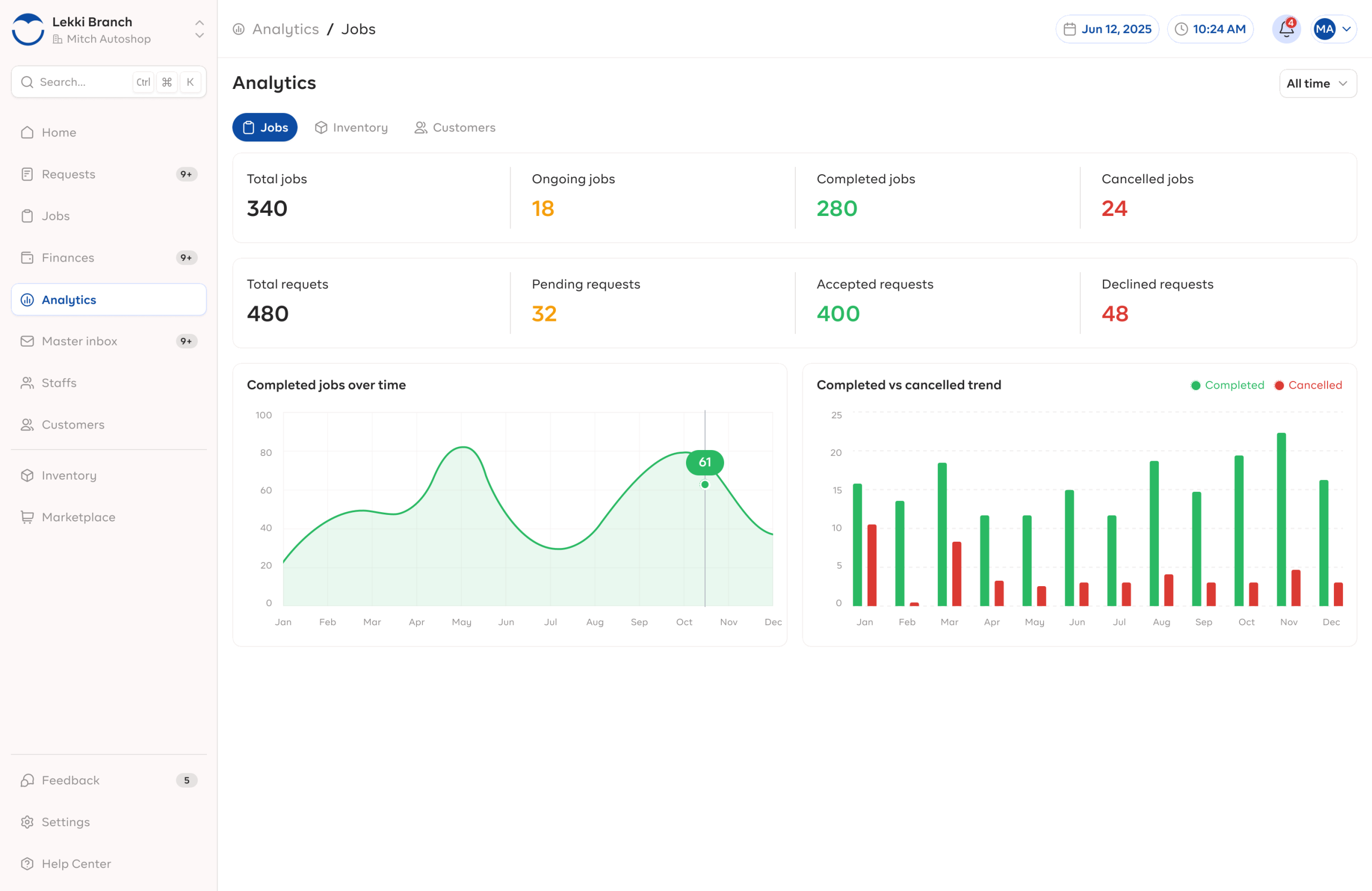Click the Help Center icon
Screen dimensions: 1372x891
pos(27,863)
